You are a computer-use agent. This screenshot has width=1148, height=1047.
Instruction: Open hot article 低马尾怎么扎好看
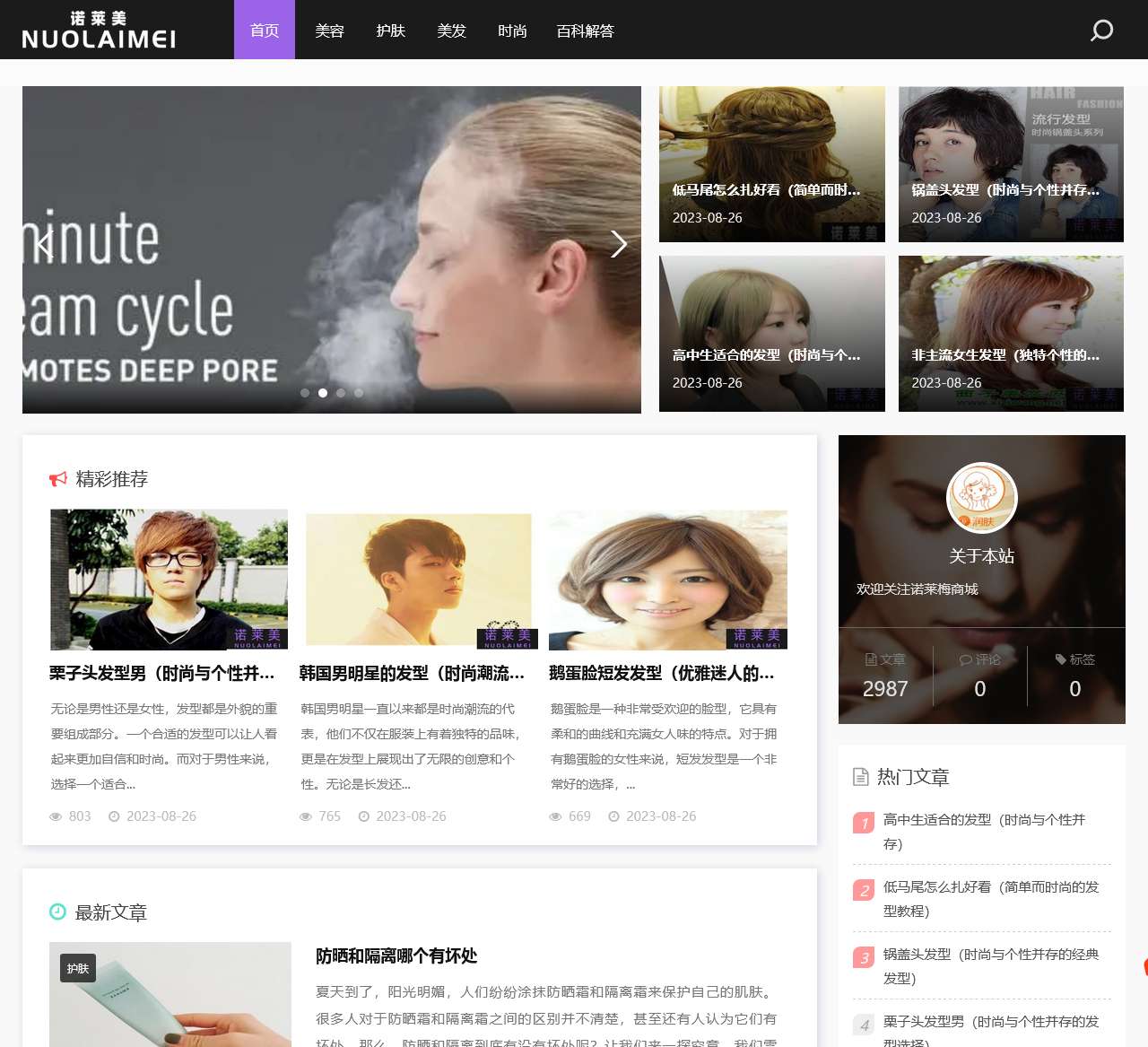991,899
